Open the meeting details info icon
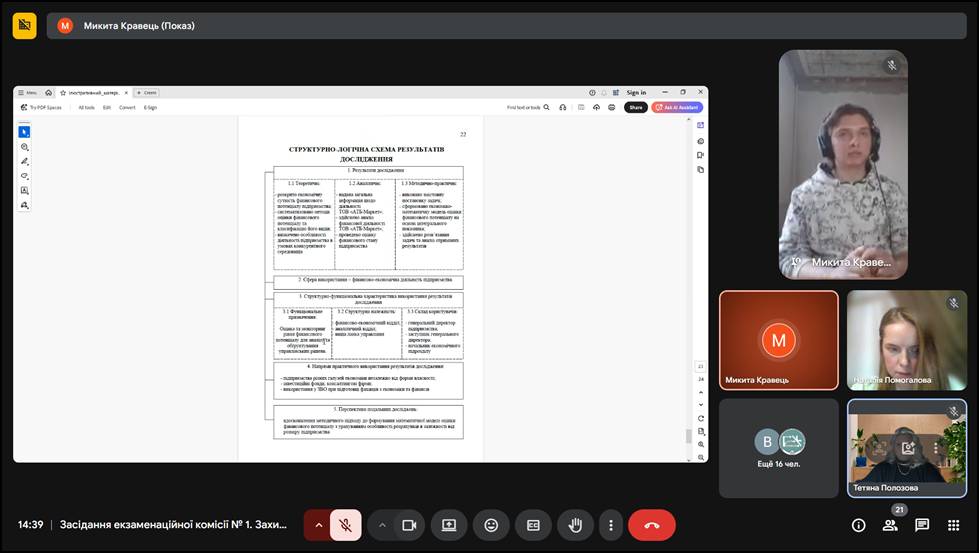The width and height of the screenshot is (979, 553). tap(858, 525)
